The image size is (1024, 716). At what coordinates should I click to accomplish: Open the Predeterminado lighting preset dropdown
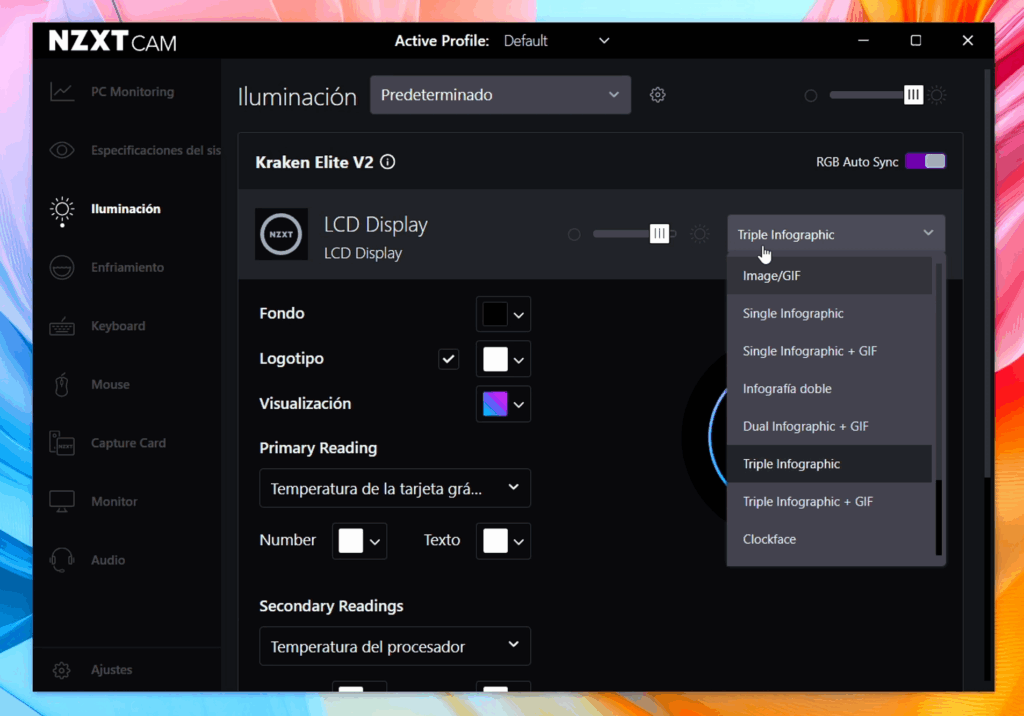[500, 95]
